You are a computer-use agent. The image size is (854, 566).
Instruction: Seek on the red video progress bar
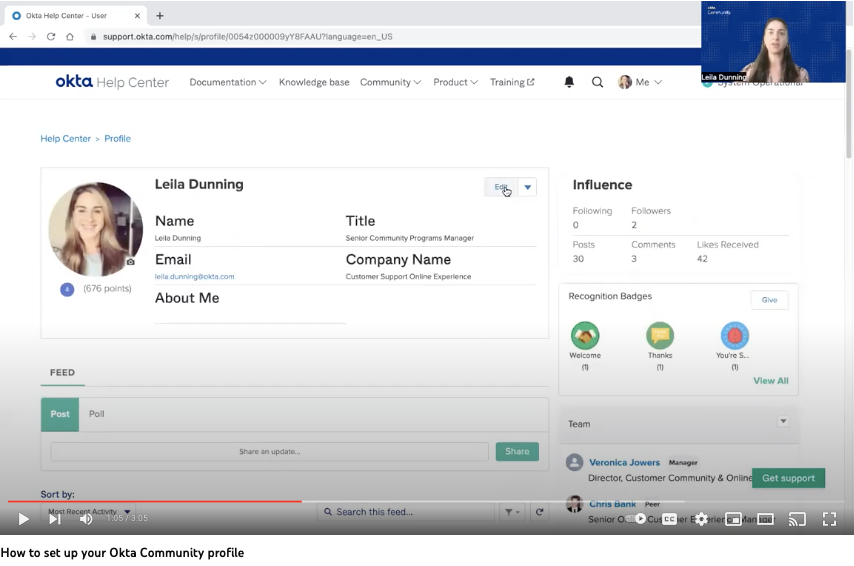155,501
